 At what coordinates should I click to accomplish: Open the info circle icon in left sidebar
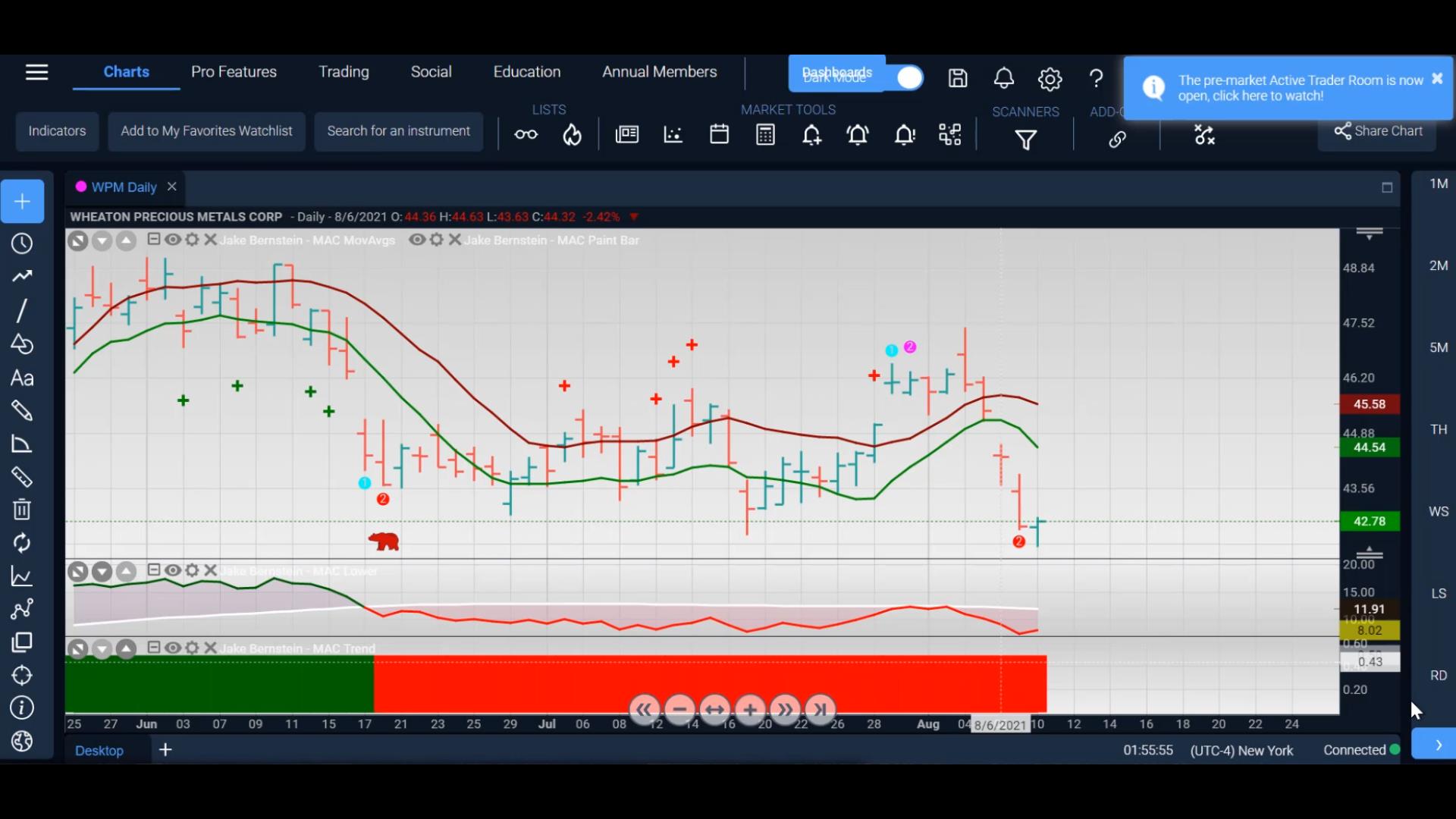22,708
